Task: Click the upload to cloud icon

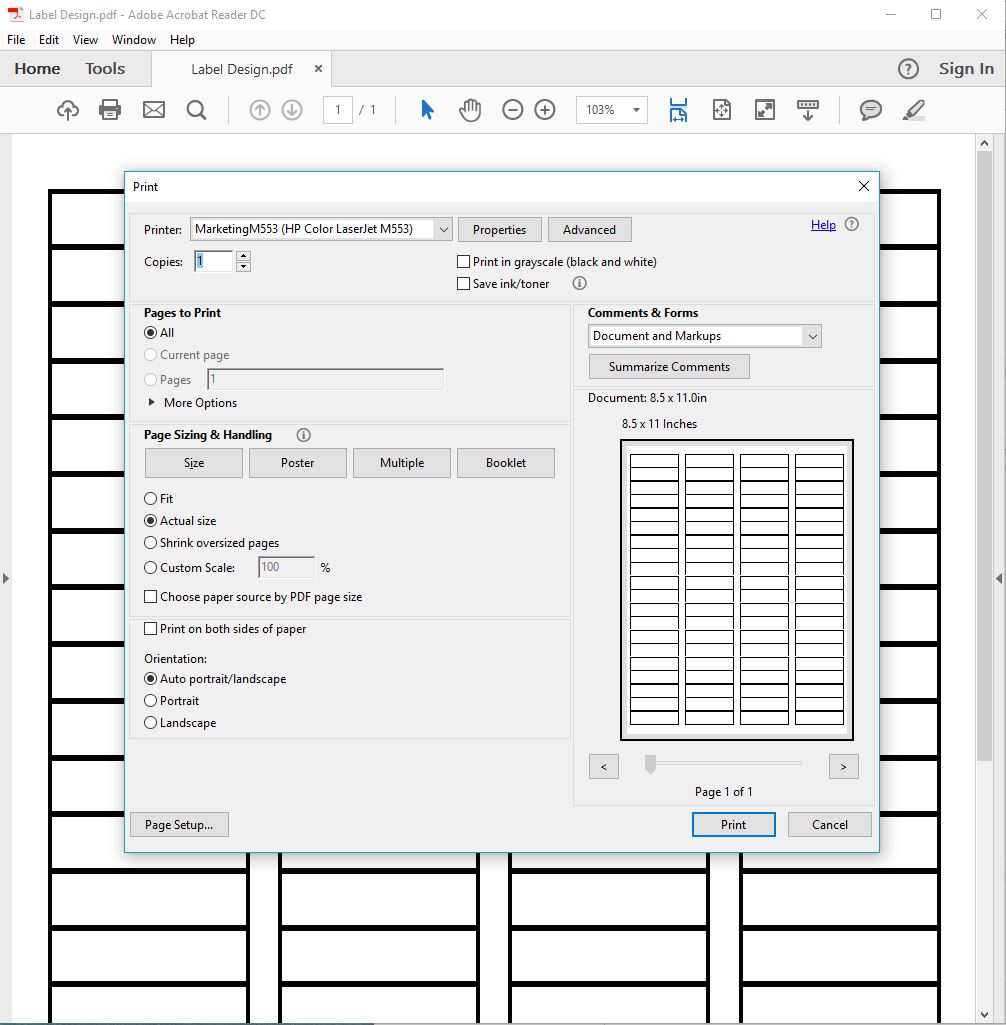Action: click(x=67, y=110)
